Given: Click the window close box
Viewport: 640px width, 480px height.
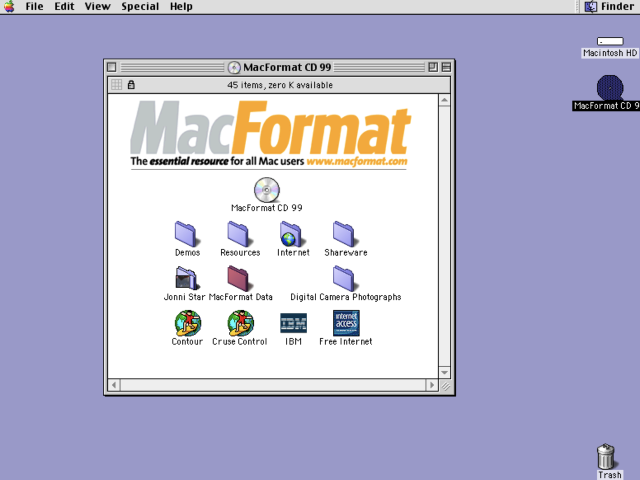Looking at the screenshot, I should click(112, 67).
